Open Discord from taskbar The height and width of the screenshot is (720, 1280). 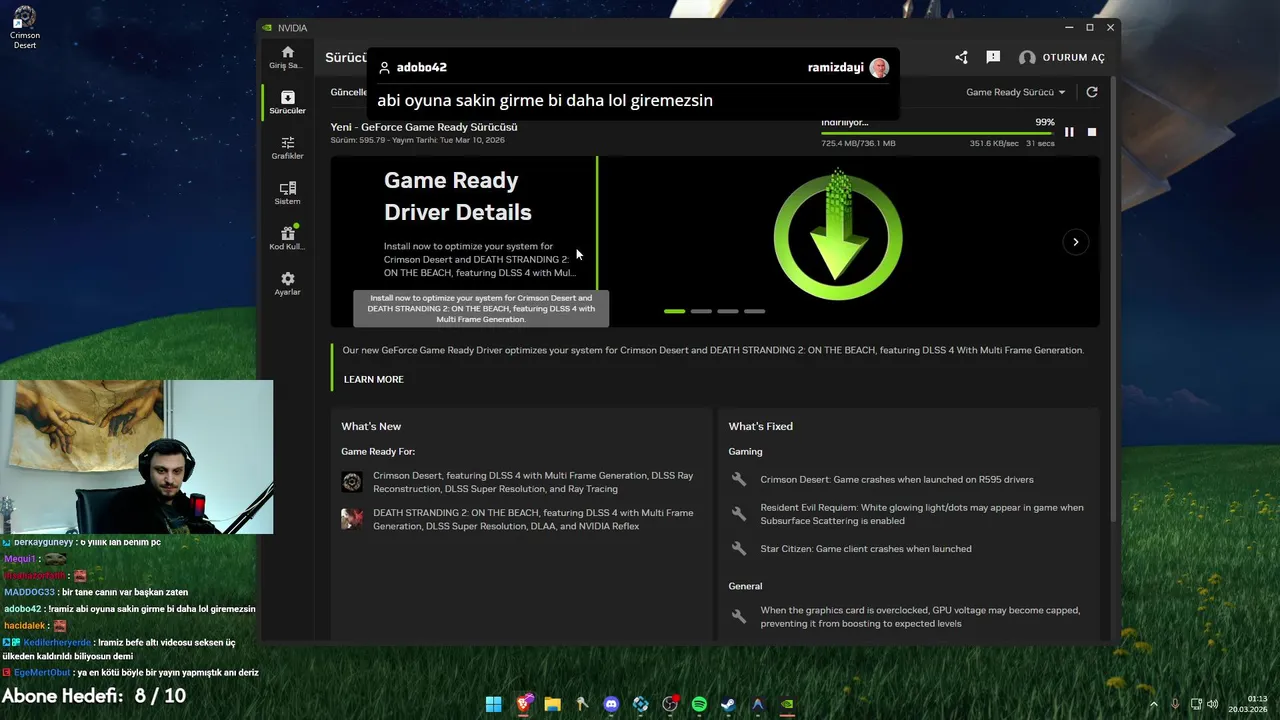611,704
